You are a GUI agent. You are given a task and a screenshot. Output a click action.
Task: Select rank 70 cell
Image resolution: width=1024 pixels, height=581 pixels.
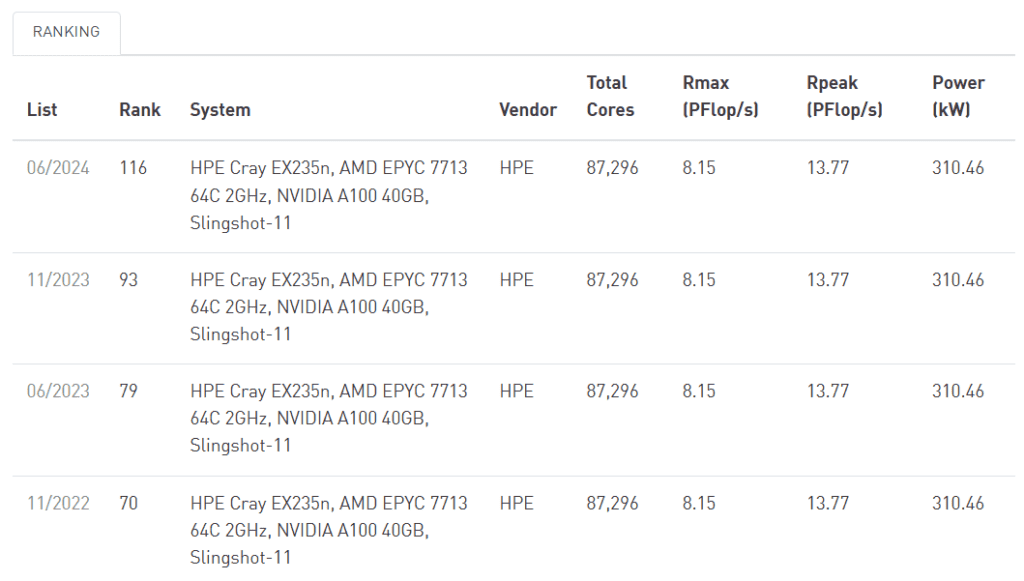tap(129, 503)
